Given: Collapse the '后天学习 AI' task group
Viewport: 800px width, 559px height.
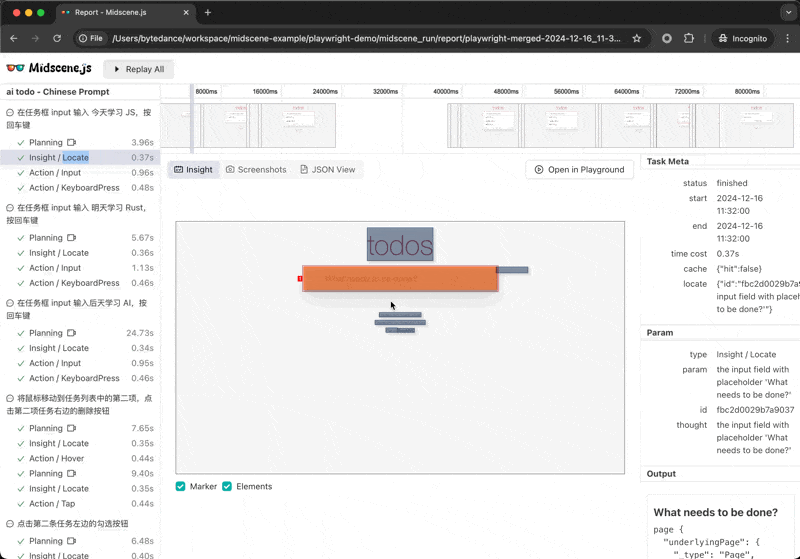Looking at the screenshot, I should [x=10, y=303].
